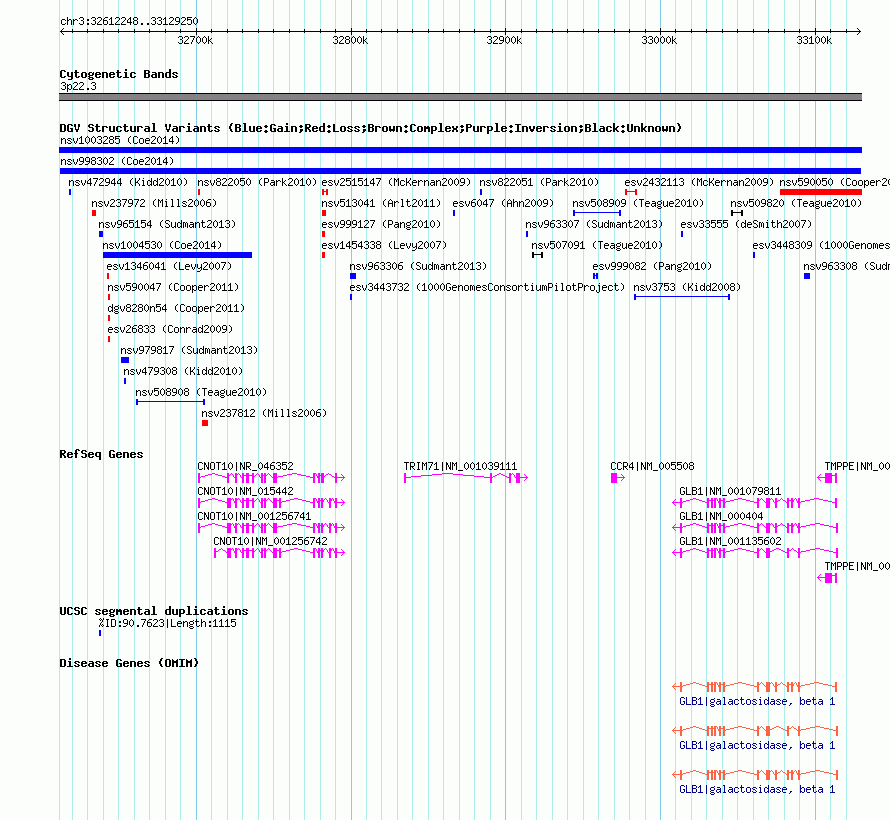Open esv3443732 1000GenomesConsortiumPilotProject variant

[x=487, y=287]
